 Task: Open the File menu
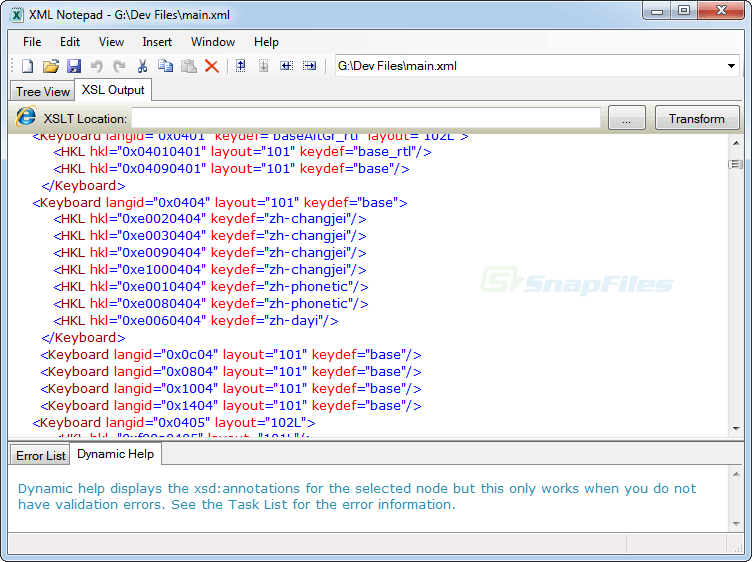tap(32, 42)
